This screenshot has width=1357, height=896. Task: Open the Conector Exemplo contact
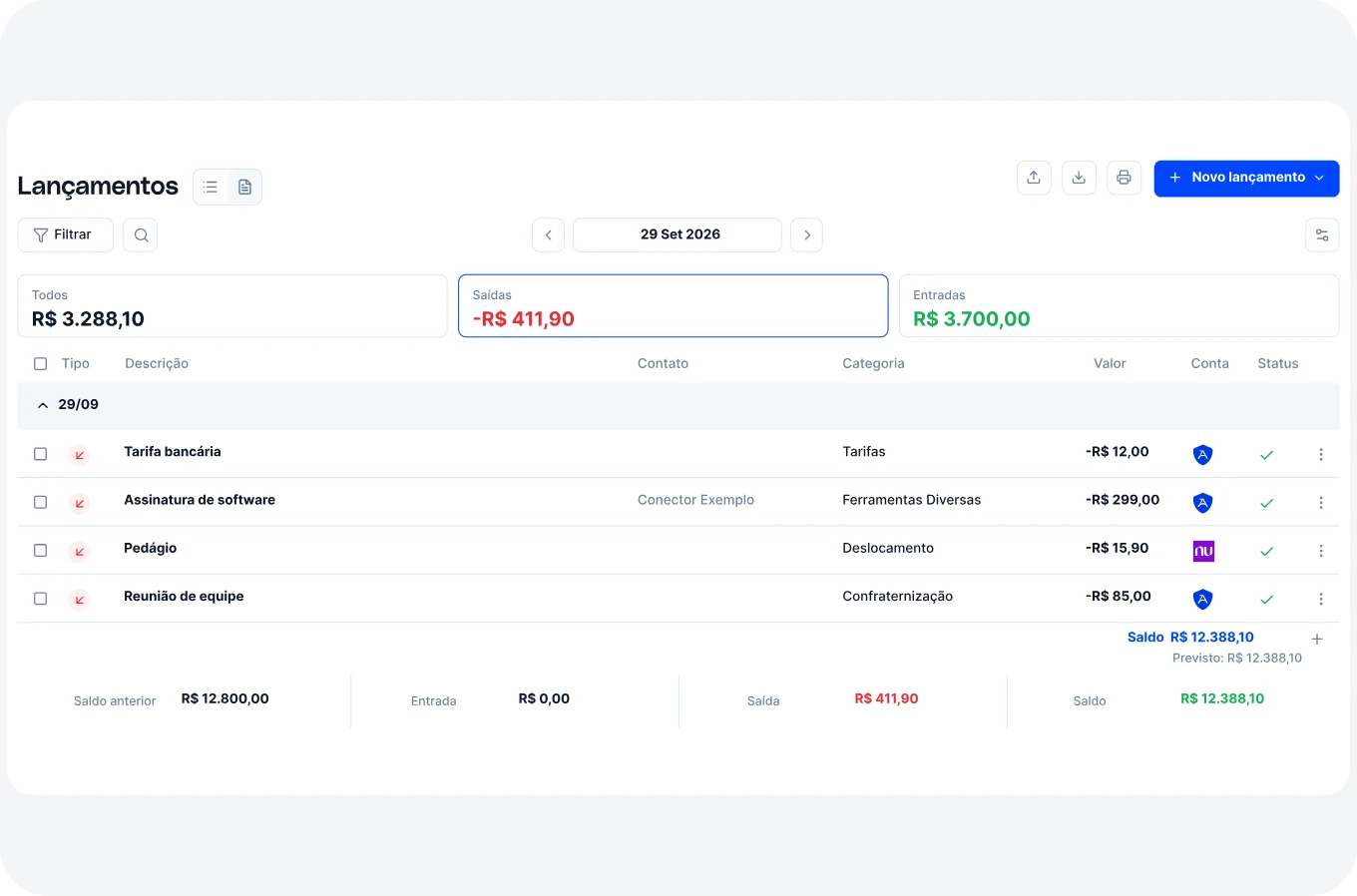695,500
